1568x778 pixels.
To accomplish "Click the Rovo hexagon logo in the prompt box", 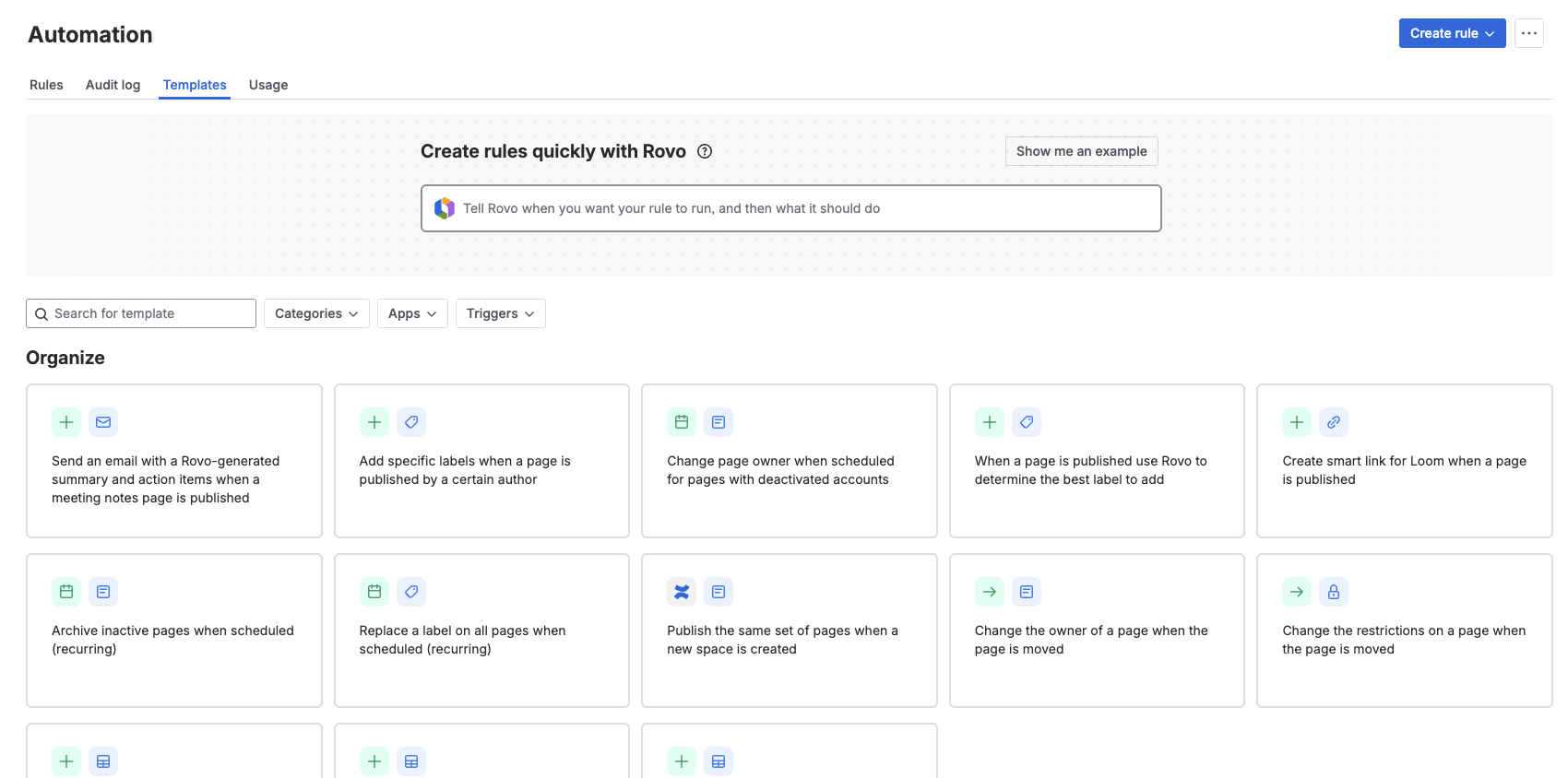I will point(445,208).
